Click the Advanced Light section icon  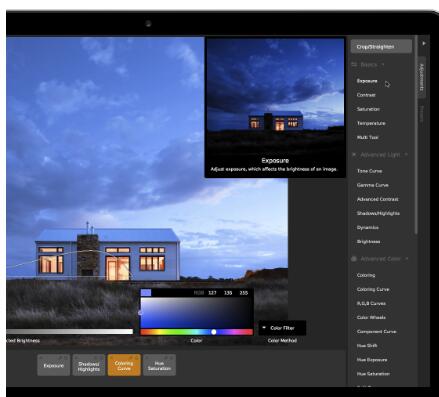pyautogui.click(x=354, y=155)
